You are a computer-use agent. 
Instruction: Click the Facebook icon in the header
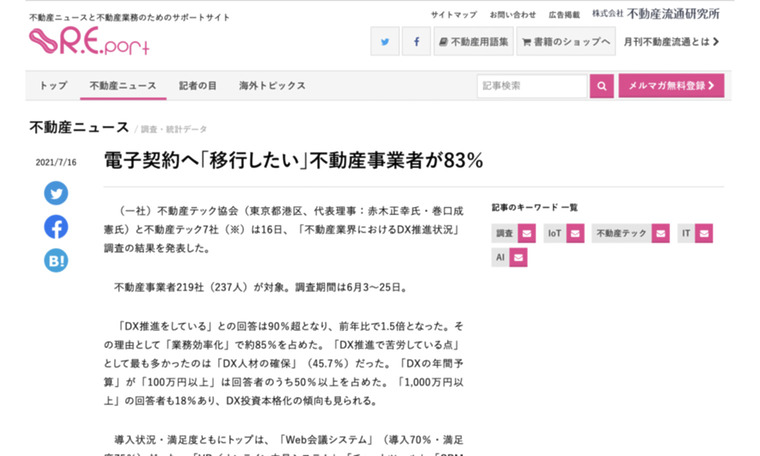pyautogui.click(x=416, y=42)
